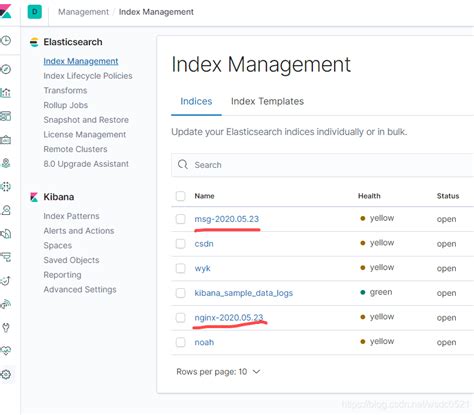Screen dimensions: 474x415
Task: Open the Management gear icon
Action: 6,374
